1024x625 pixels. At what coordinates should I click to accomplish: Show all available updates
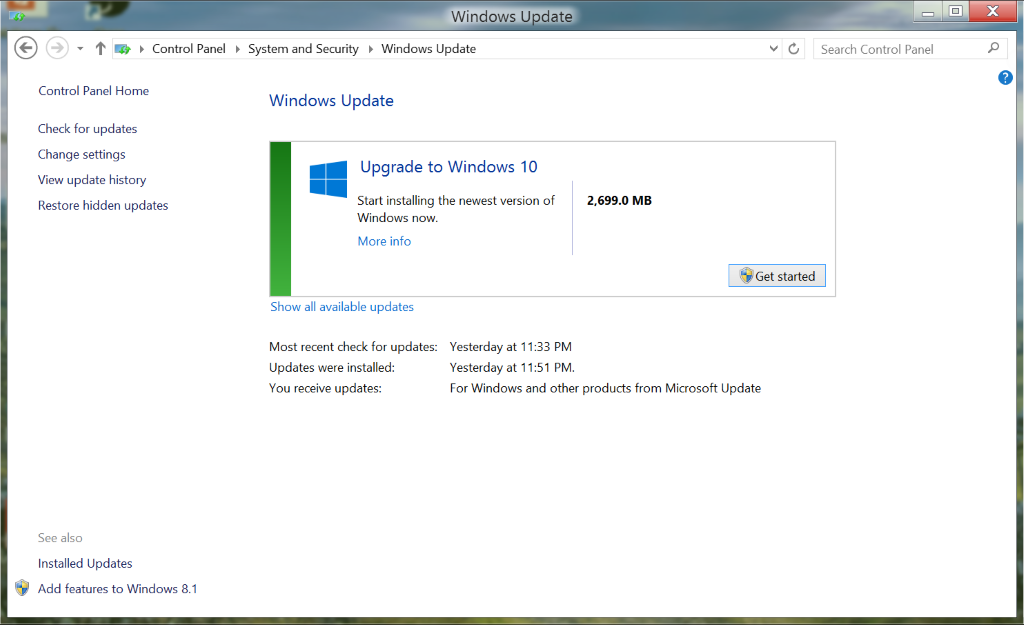[342, 307]
